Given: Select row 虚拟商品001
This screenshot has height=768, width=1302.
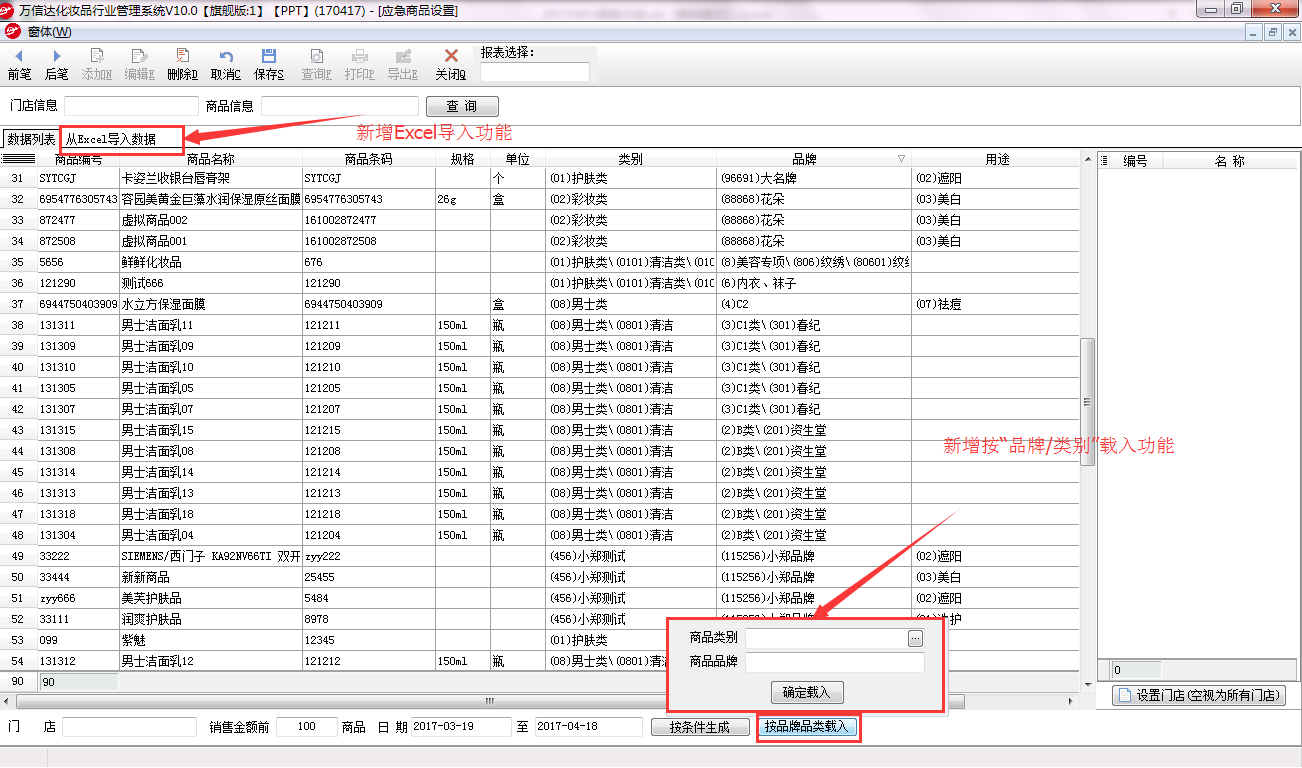Looking at the screenshot, I should point(541,241).
